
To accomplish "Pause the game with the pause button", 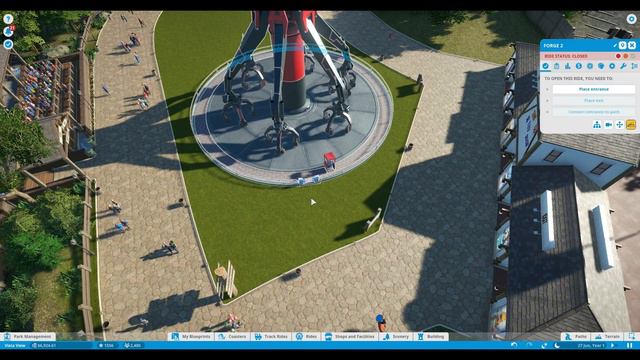I will [629, 345].
